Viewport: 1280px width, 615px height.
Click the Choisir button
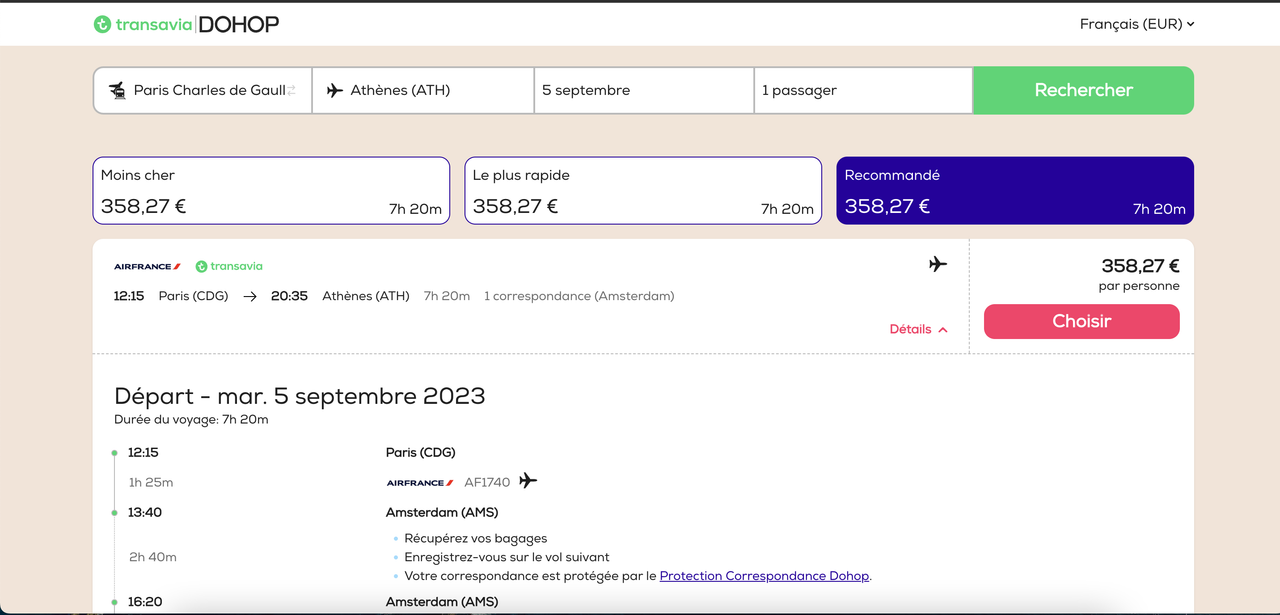coord(1082,321)
